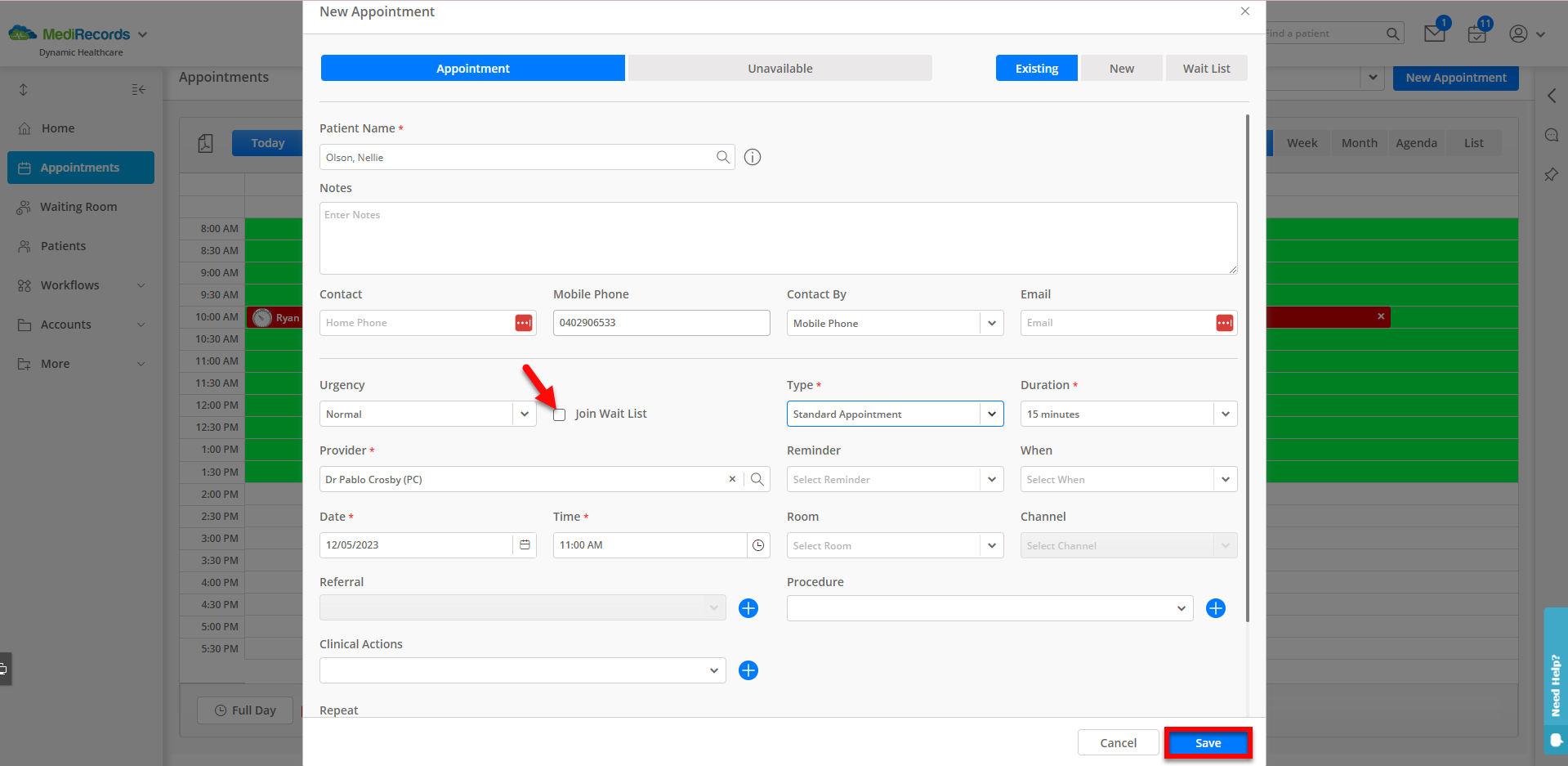The height and width of the screenshot is (766, 1568).
Task: Open patient info circle icon
Action: 753,157
